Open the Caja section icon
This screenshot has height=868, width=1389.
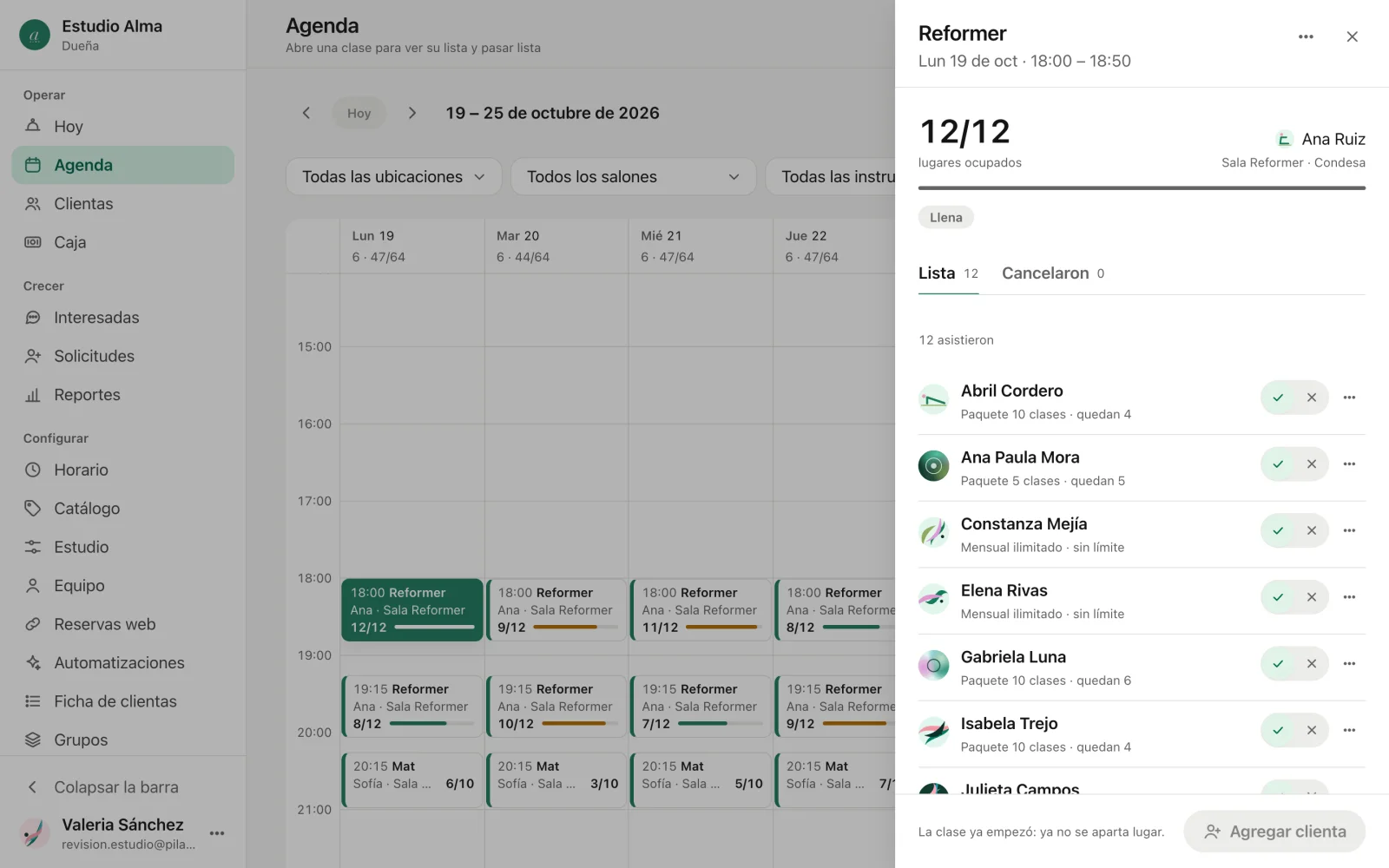point(33,242)
